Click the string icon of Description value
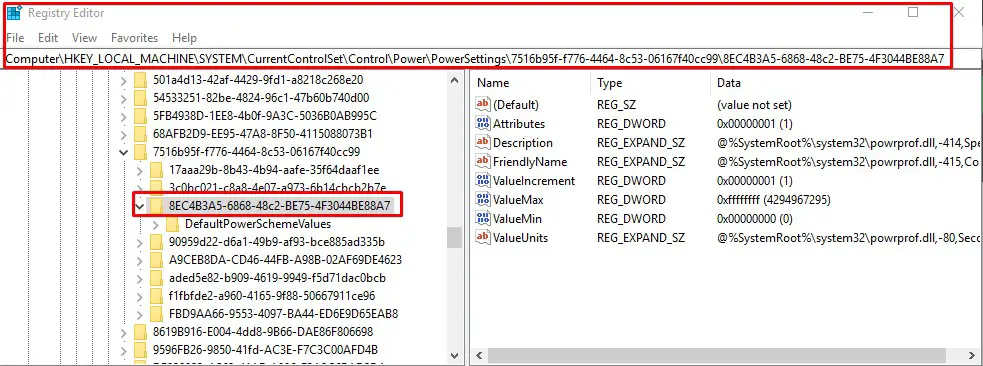Screen dimensions: 983x366 pos(483,142)
